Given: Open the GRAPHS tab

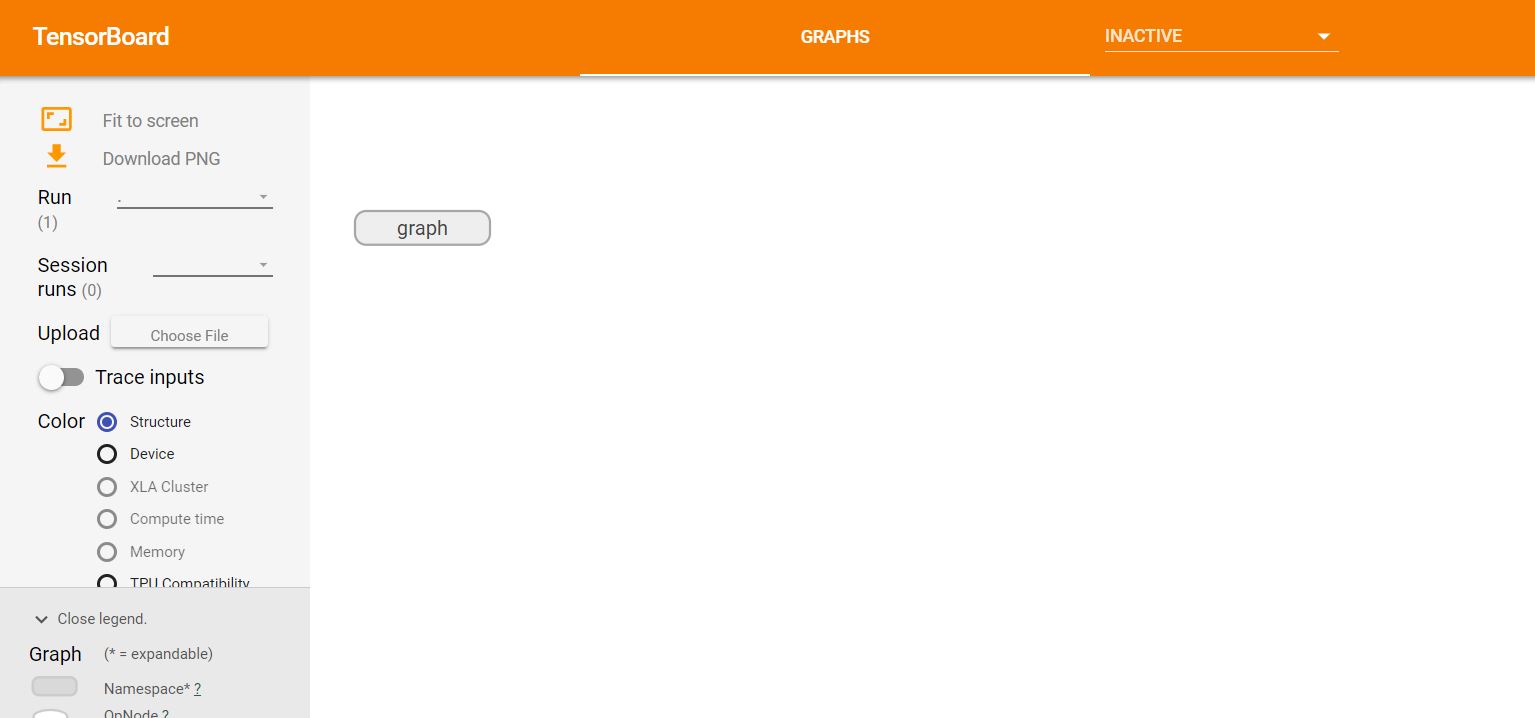Looking at the screenshot, I should [x=835, y=37].
